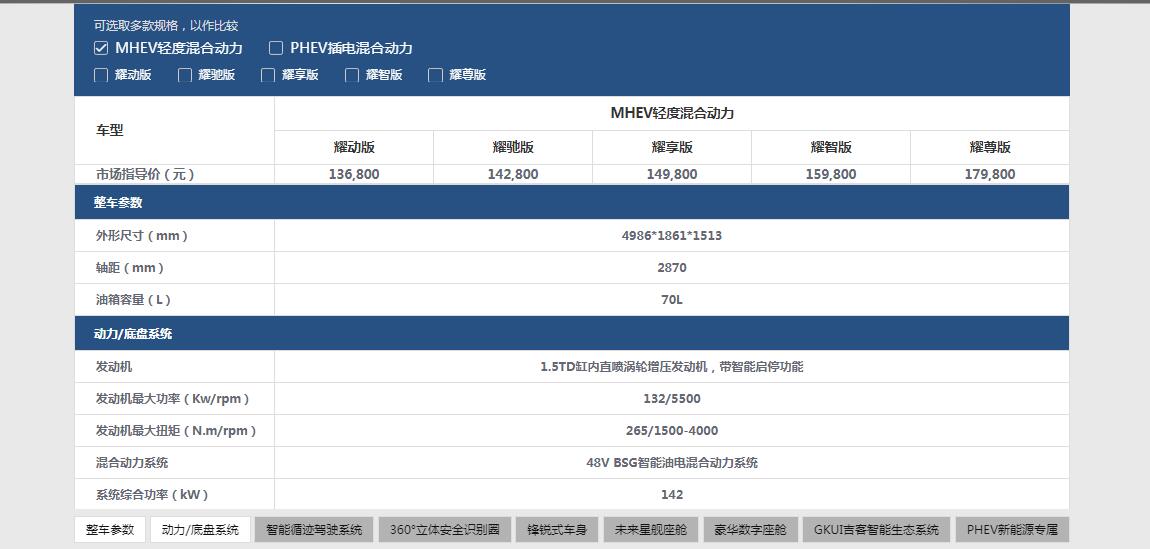Tick the 耀智版 checkbox

pyautogui.click(x=352, y=75)
